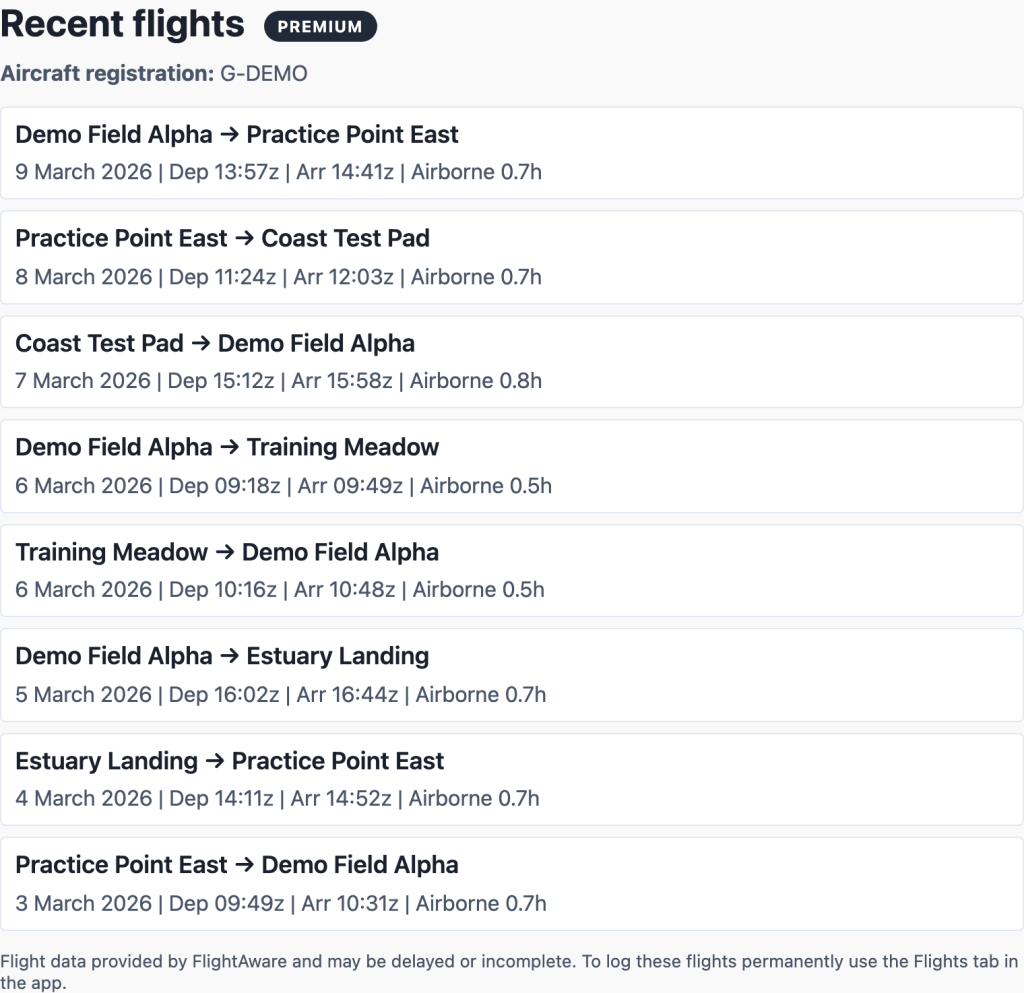
Task: Open the Estuary Landing to Practice Point East flight
Action: (512, 779)
